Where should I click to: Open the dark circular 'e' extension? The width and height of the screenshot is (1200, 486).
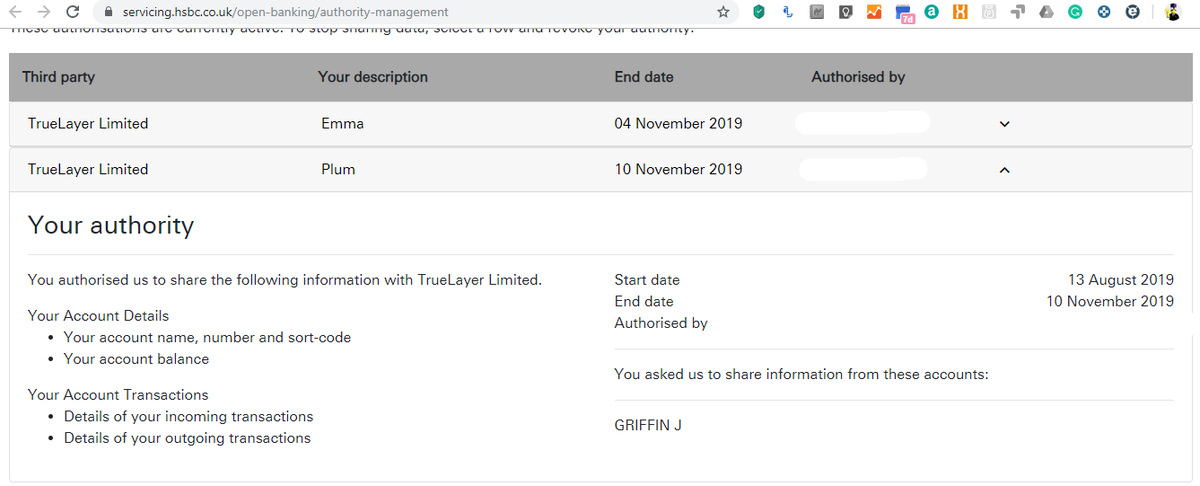pyautogui.click(x=1133, y=12)
